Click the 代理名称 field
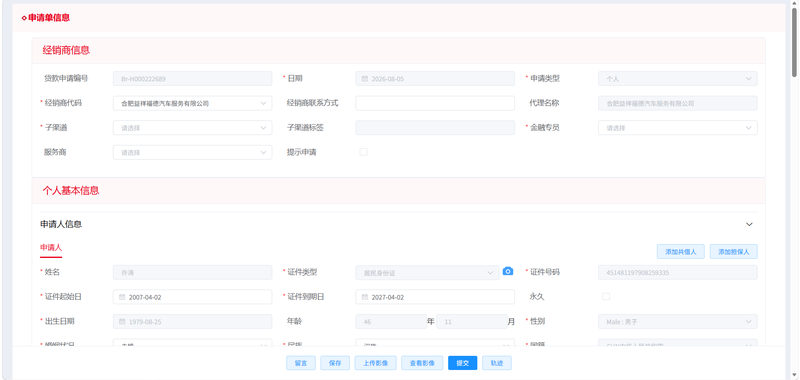This screenshot has height=380, width=800. (678, 103)
